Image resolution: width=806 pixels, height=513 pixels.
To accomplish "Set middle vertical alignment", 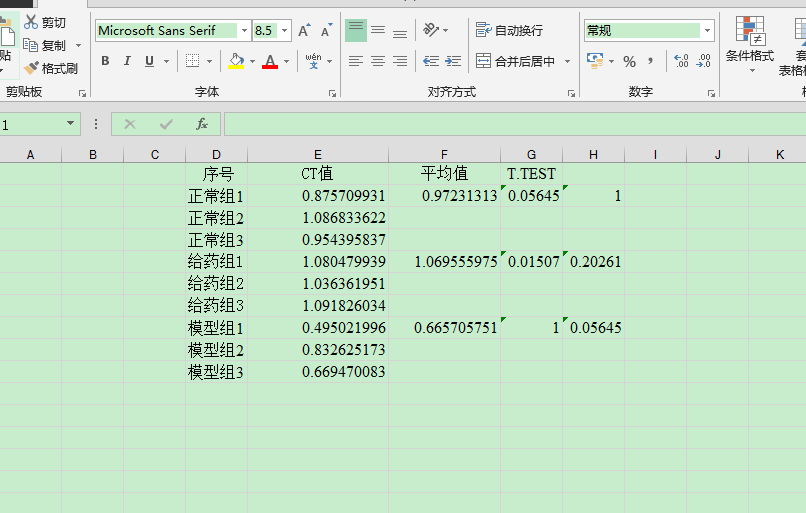I will [378, 30].
